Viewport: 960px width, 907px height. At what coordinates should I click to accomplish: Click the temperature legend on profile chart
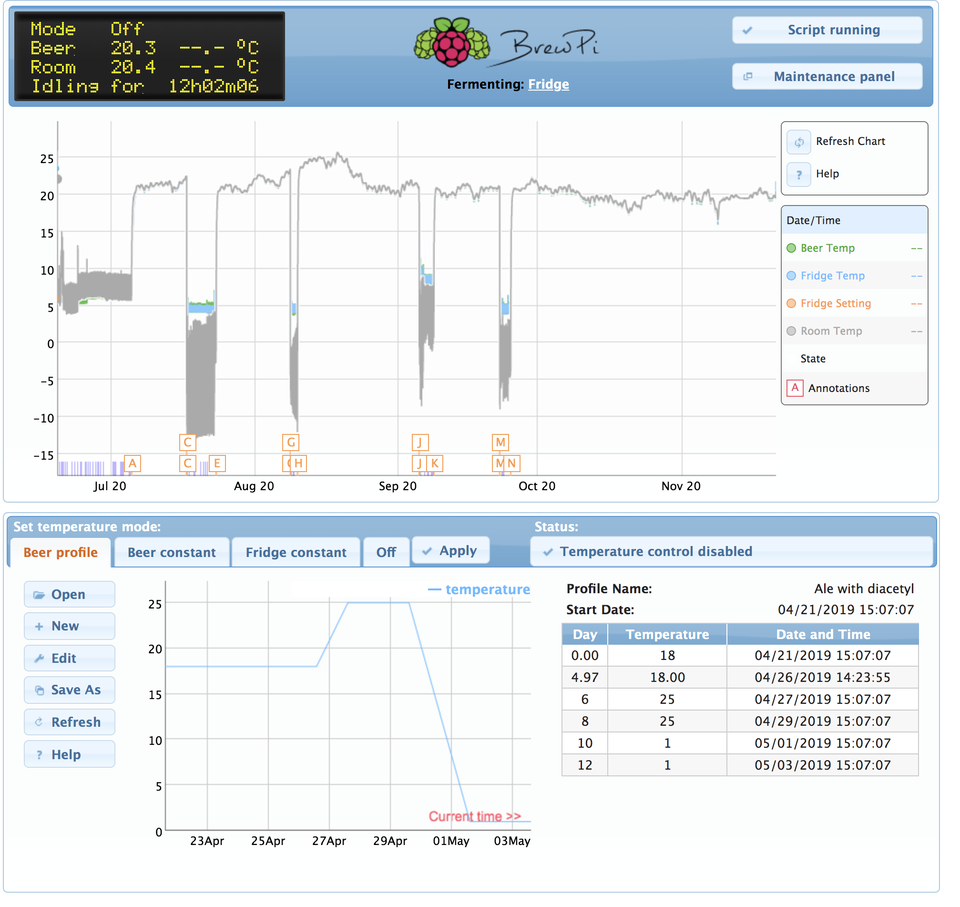coord(479,590)
